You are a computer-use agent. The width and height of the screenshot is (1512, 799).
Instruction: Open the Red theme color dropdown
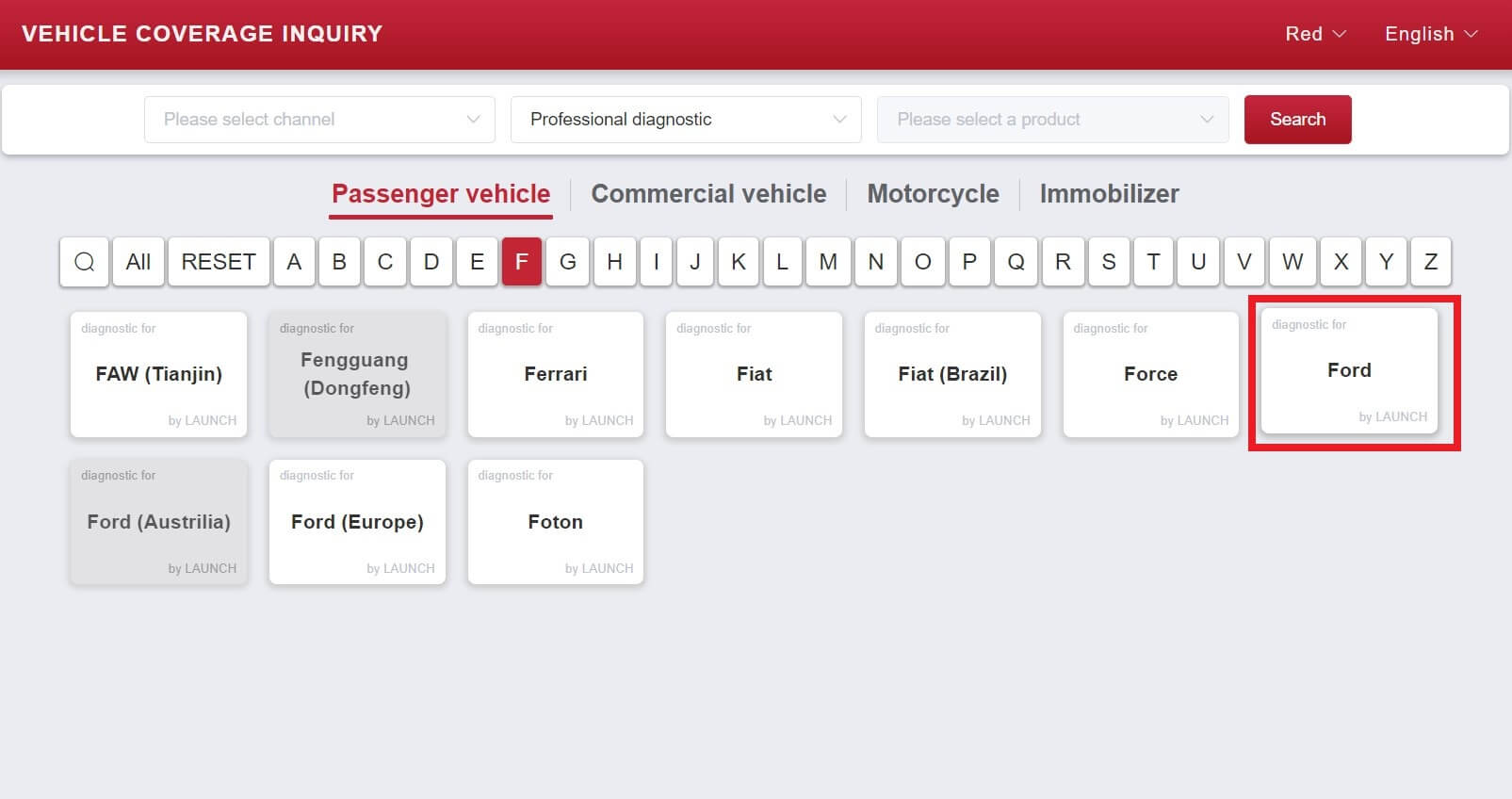(x=1315, y=34)
